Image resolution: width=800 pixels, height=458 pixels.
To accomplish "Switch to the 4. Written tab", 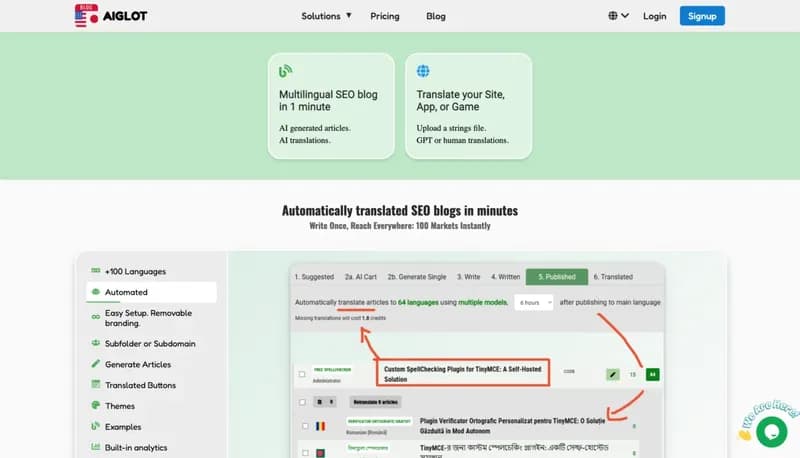I will (x=506, y=276).
